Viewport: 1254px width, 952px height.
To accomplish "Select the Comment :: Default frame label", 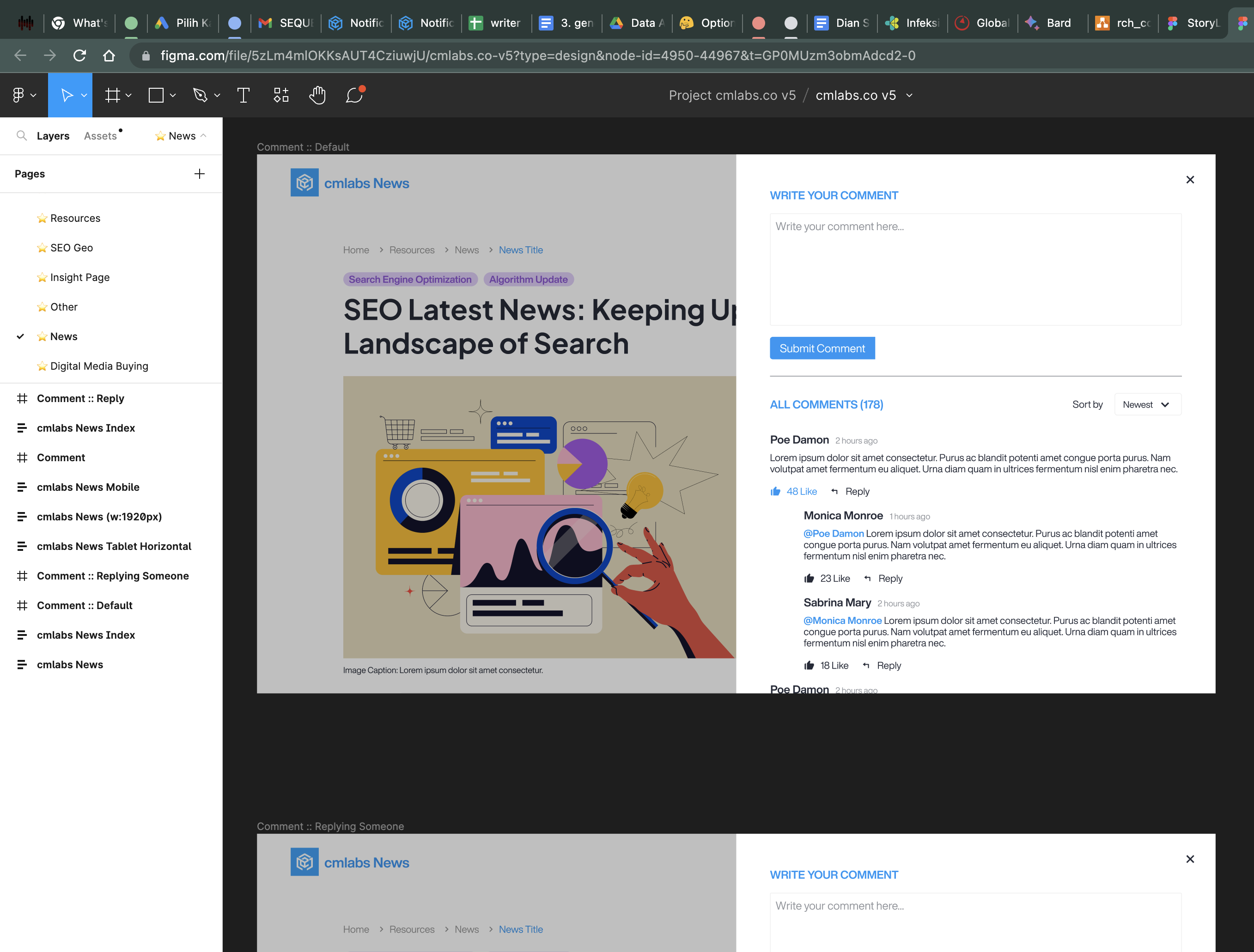I will (303, 147).
